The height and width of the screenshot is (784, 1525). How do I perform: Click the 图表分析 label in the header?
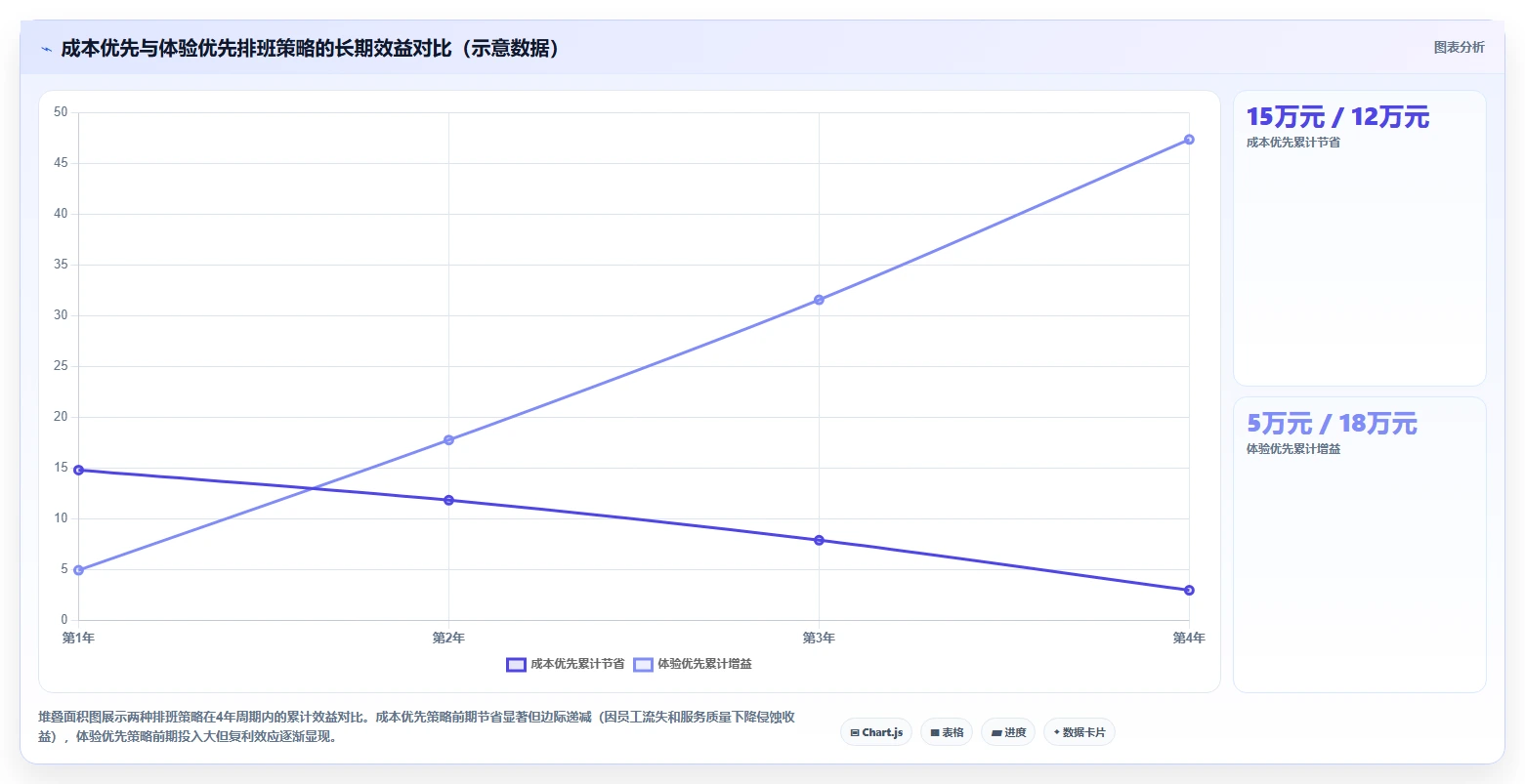coord(1459,48)
